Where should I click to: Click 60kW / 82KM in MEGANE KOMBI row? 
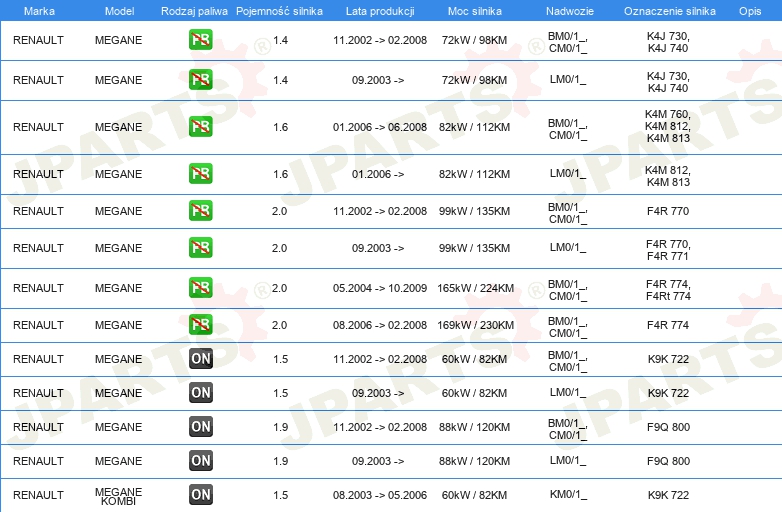(x=474, y=495)
